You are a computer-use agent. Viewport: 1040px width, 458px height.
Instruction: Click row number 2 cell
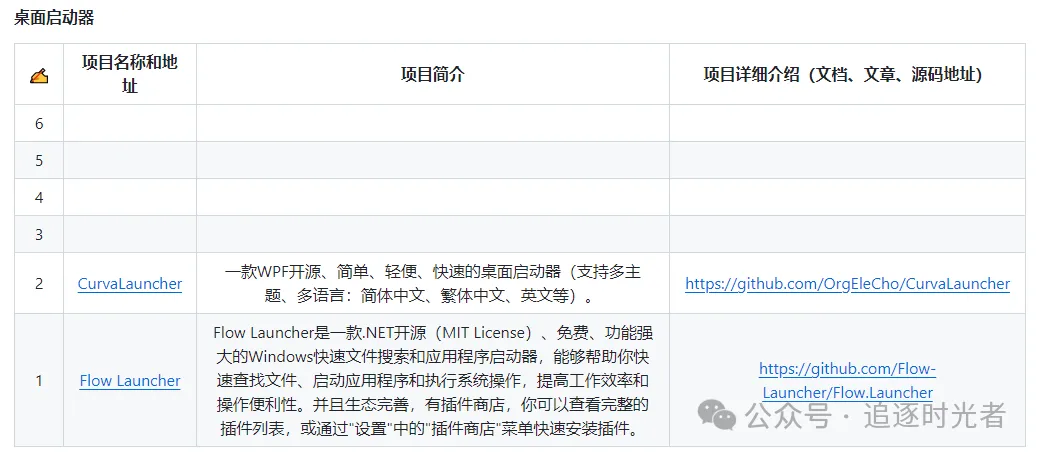pos(39,284)
